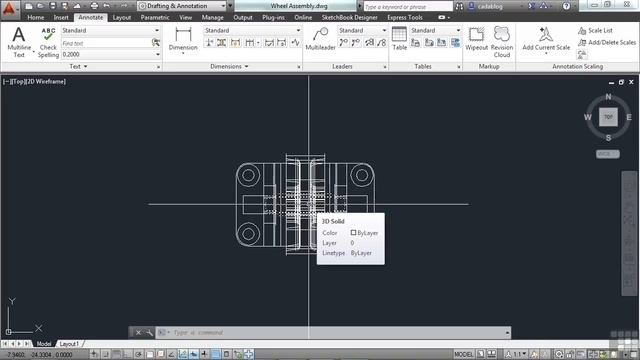Open the Home ribbon tab
The image size is (640, 360).
coord(36,18)
